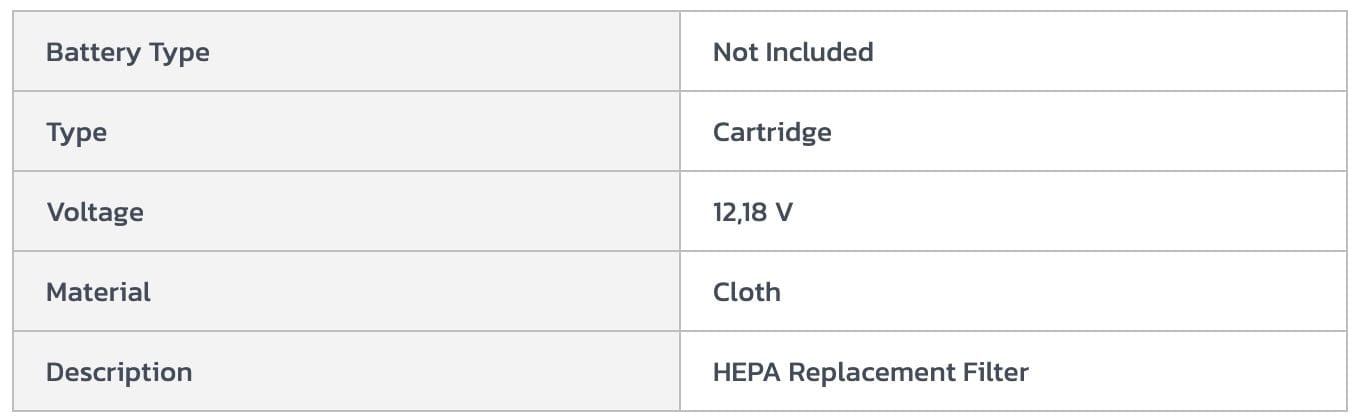Click the word Type after Battery

pyautogui.click(x=179, y=52)
